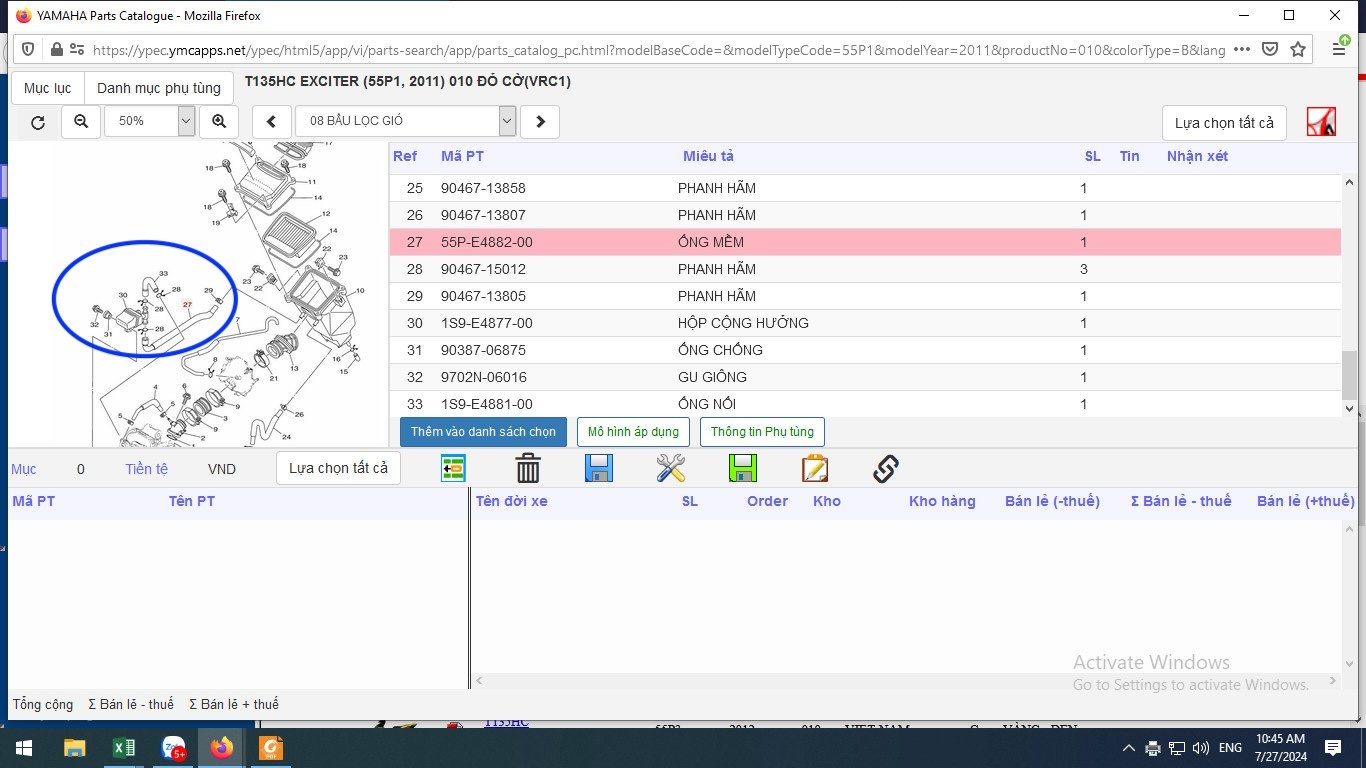Open the 50% zoom level dropdown
Viewport: 1366px width, 768px height.
click(x=149, y=121)
